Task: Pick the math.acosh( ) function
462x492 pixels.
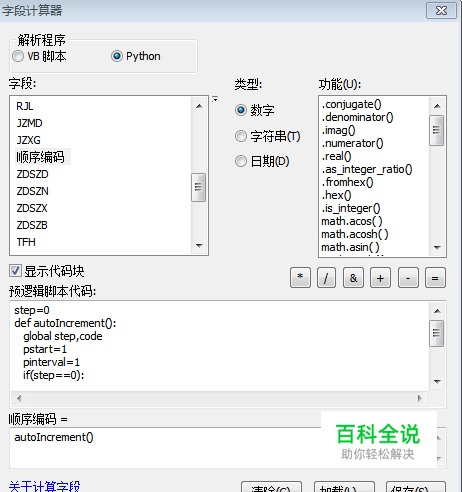Action: (x=355, y=234)
